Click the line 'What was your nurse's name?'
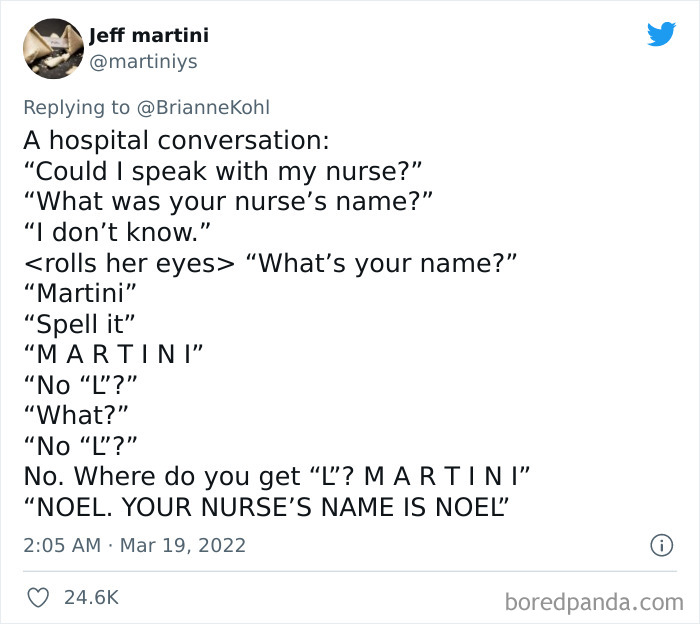 click(228, 202)
